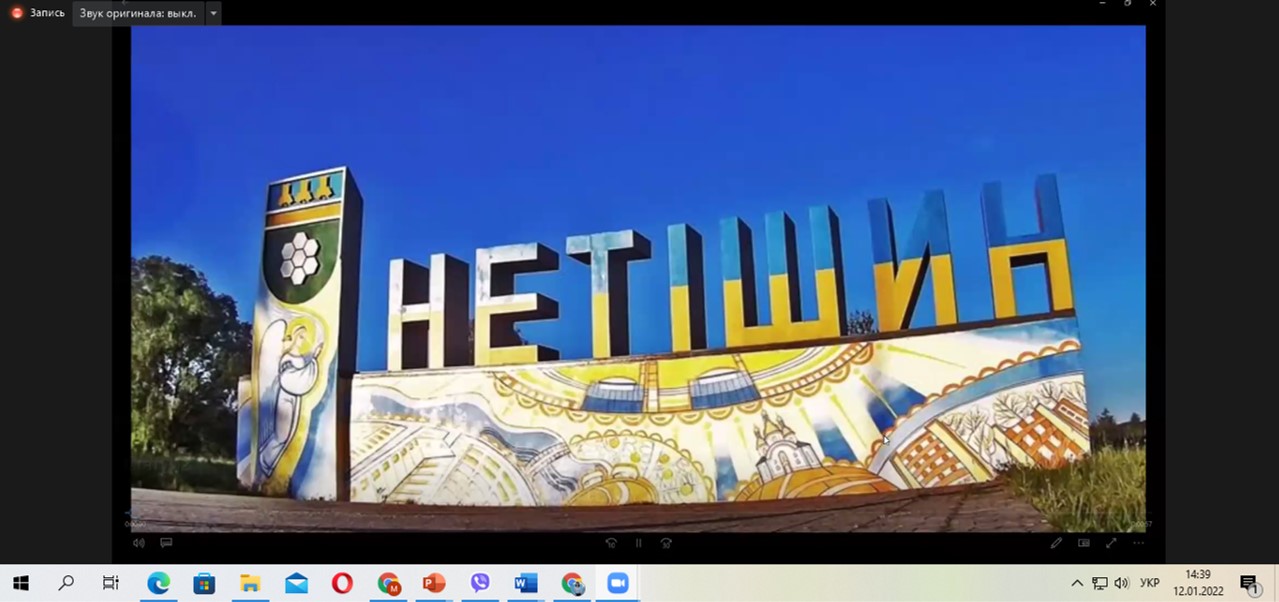1279x602 pixels.
Task: Click the video seek progress bar
Action: [x=638, y=516]
